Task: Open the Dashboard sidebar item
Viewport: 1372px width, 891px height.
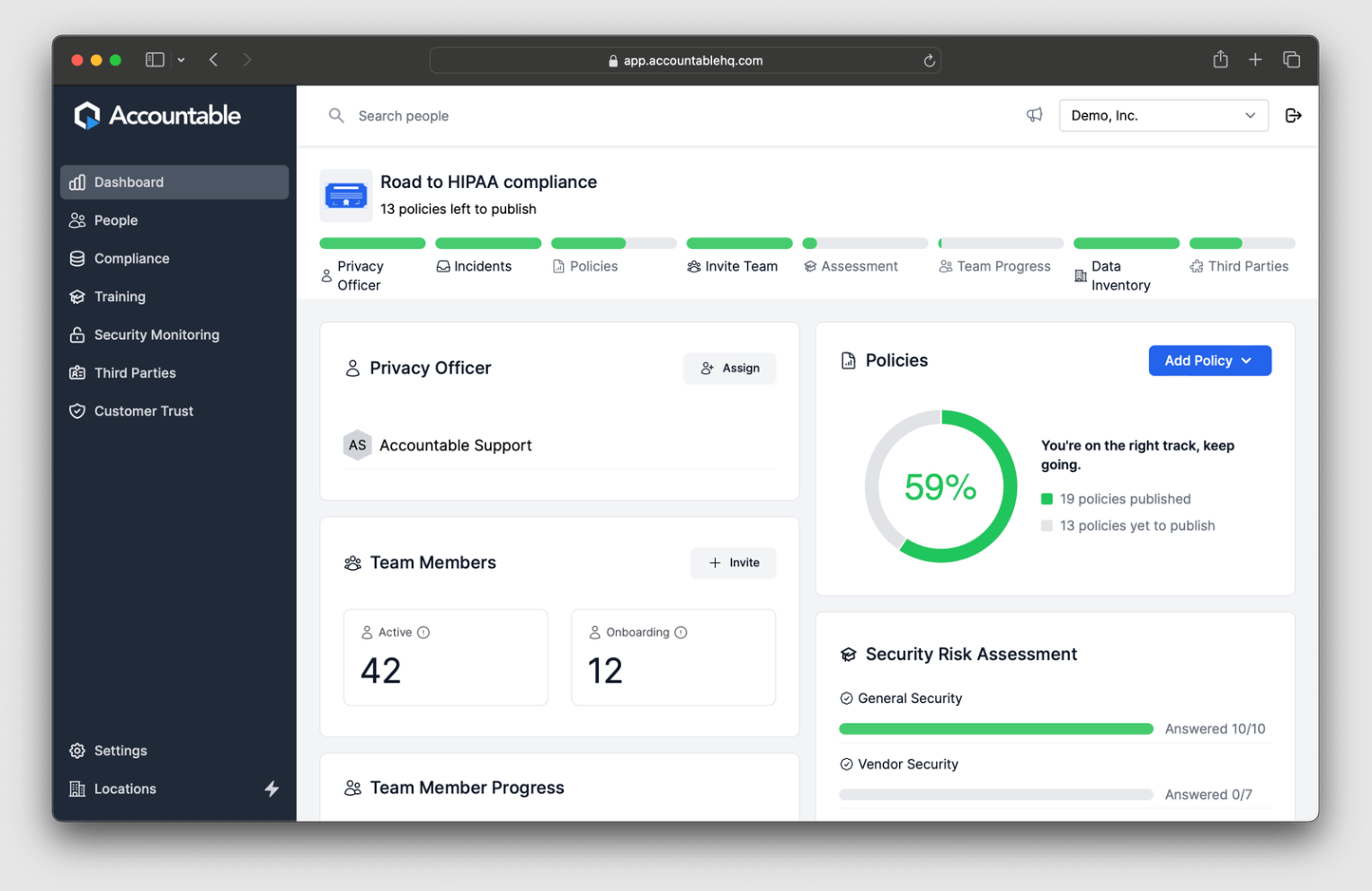Action: (x=174, y=182)
